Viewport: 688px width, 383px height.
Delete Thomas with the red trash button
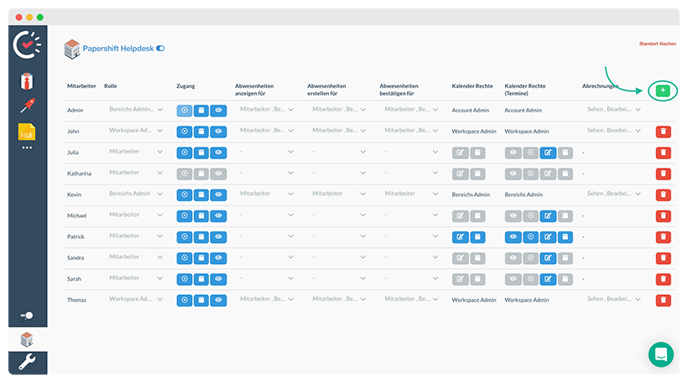663,300
